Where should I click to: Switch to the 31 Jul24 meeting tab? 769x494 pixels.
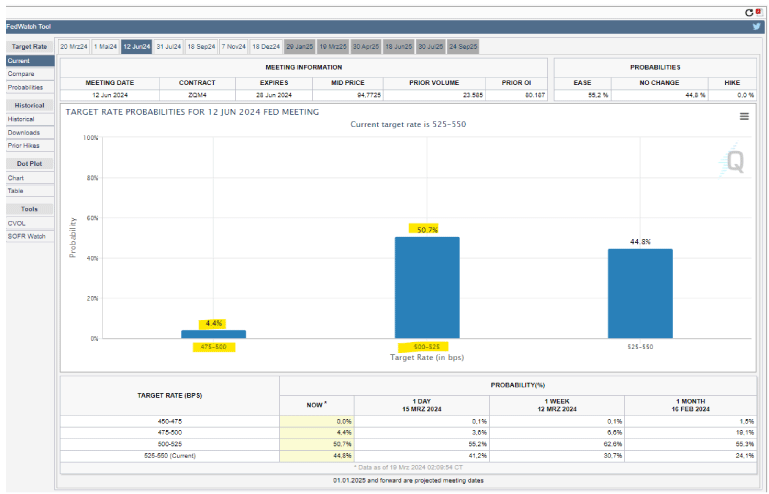coord(168,46)
